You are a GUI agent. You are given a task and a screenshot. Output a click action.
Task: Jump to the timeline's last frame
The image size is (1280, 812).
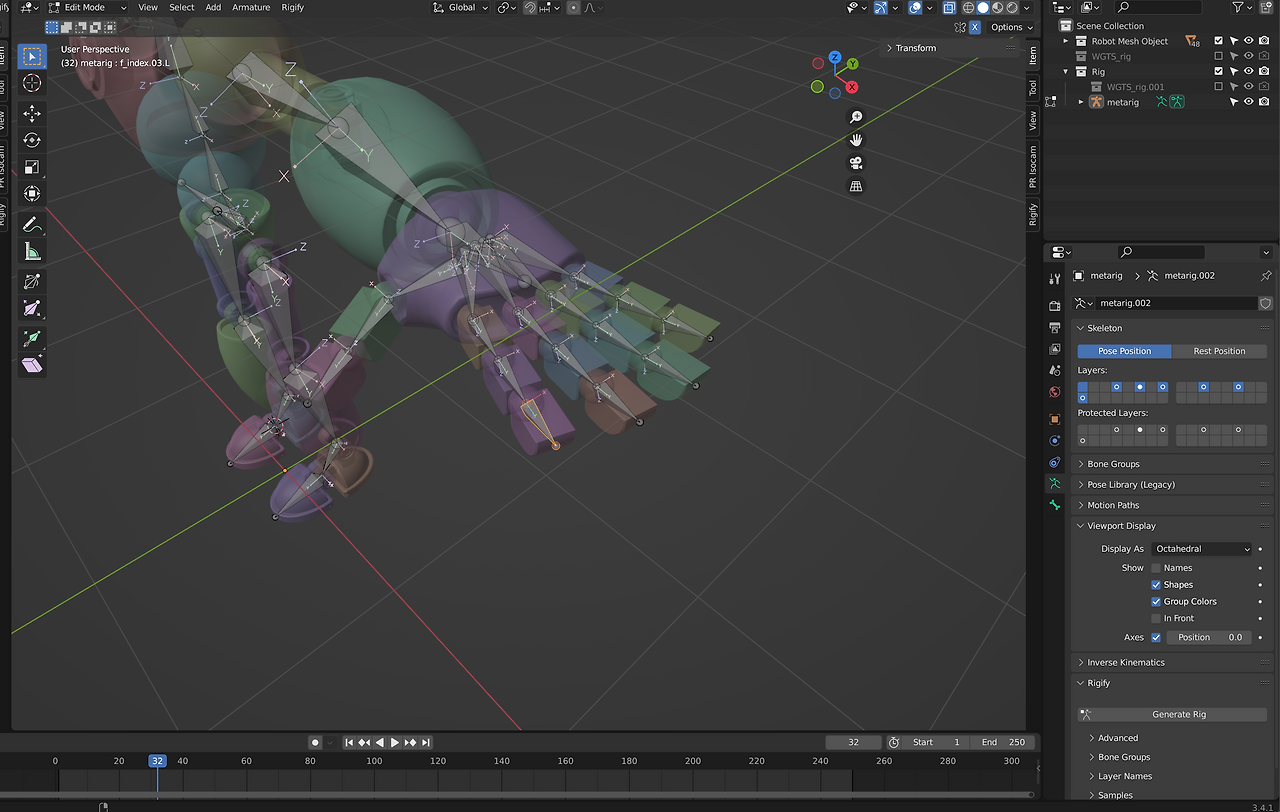coord(426,742)
